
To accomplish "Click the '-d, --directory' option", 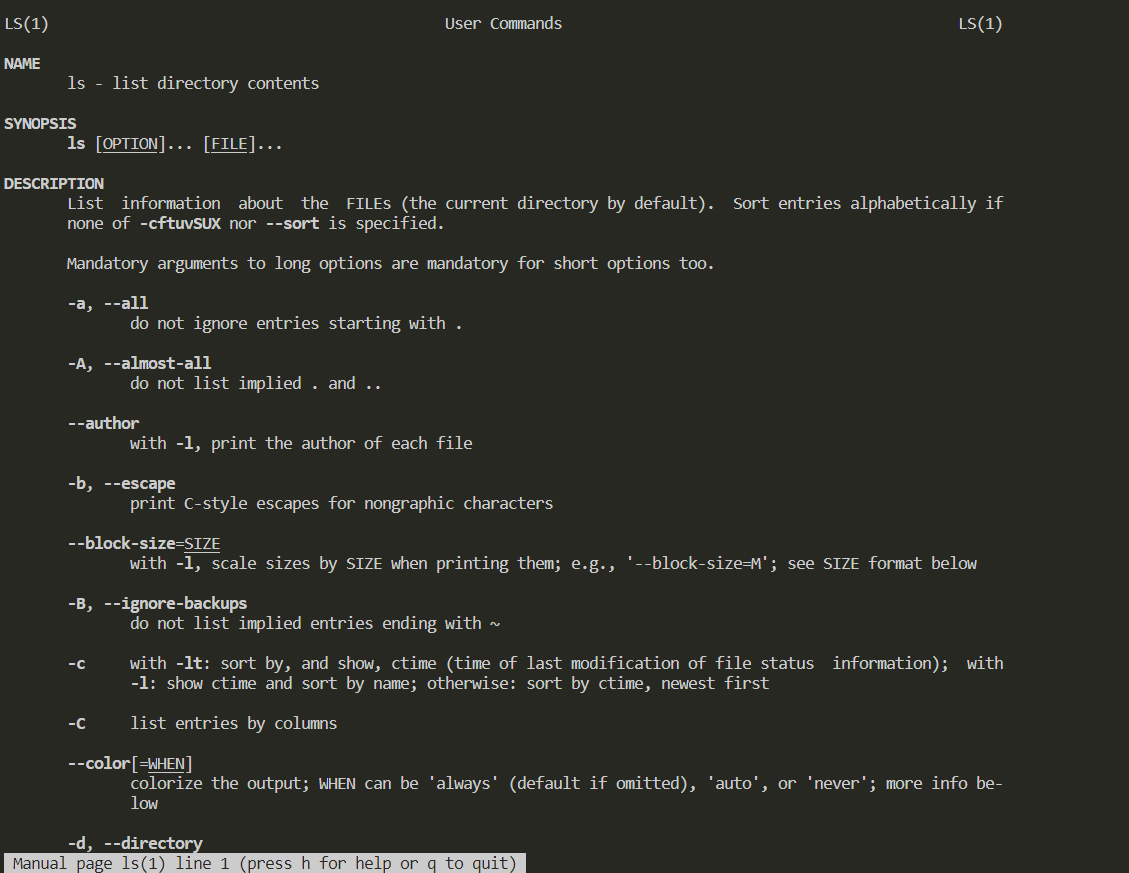I will click(135, 843).
